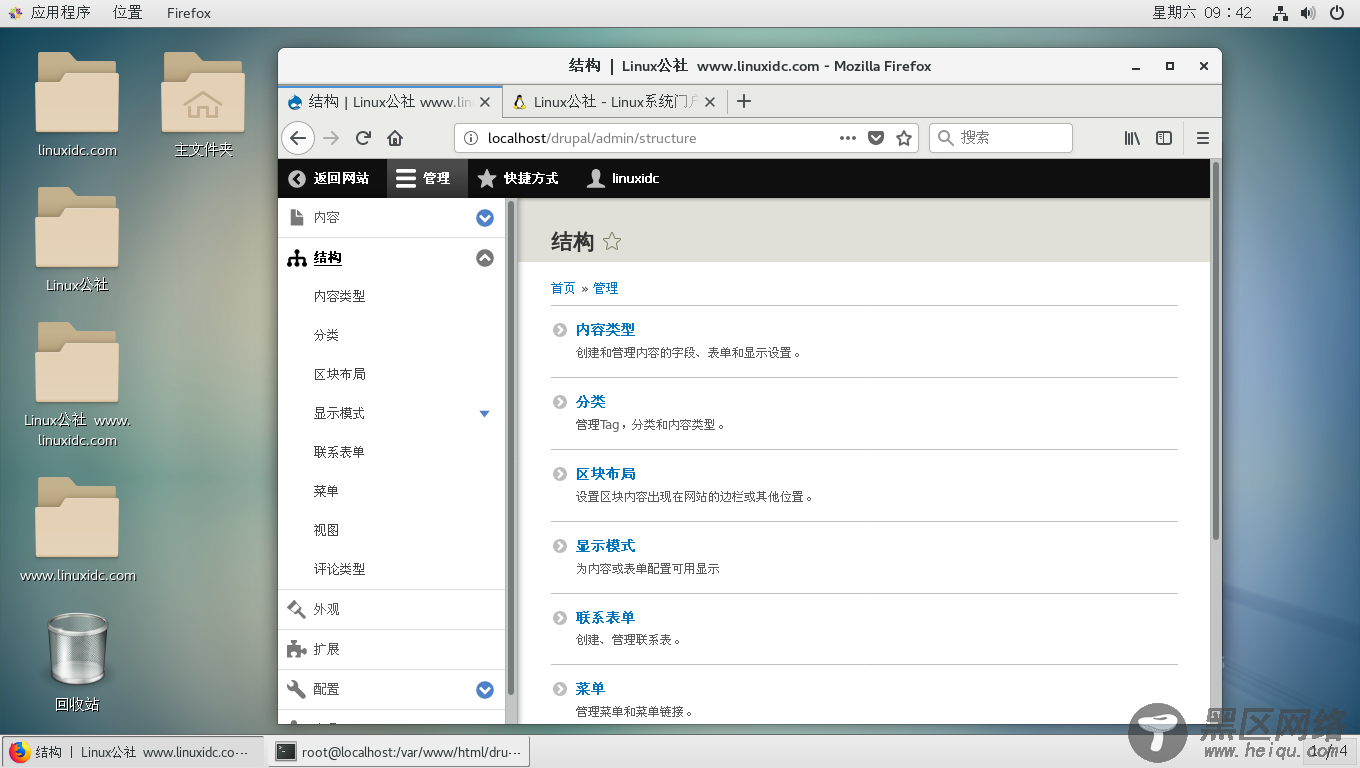Click the 显示模式 arrow bullet icon
The image size is (1360, 768).
point(560,546)
